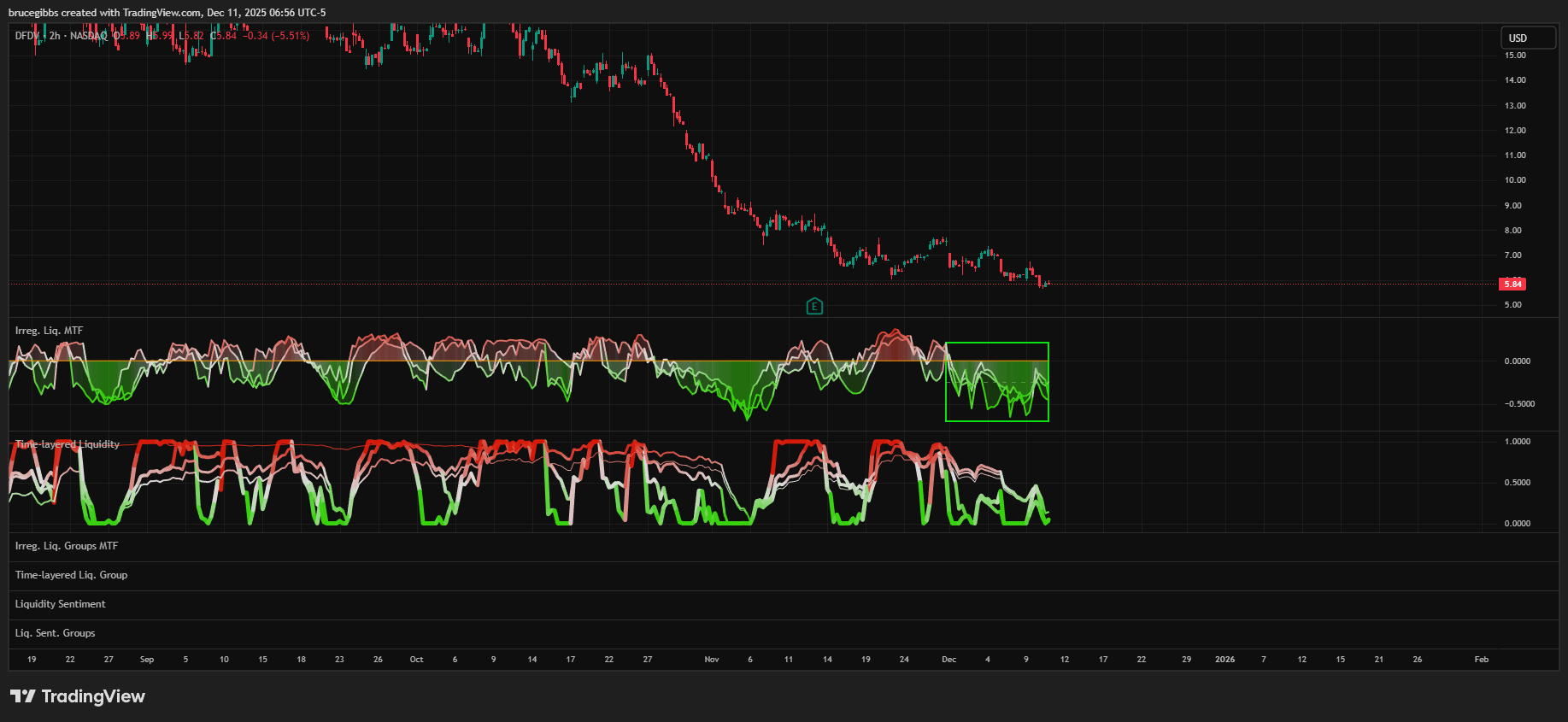Image resolution: width=1568 pixels, height=722 pixels.
Task: Expand the Liquidity Sentiment pane
Action: [60, 604]
